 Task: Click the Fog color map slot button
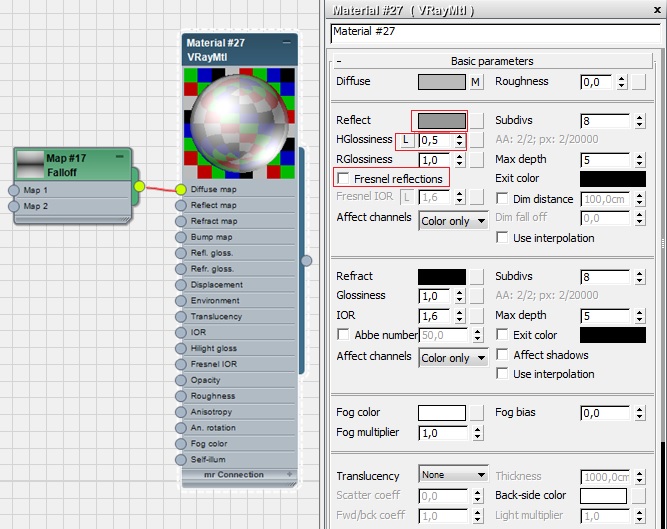pos(476,413)
